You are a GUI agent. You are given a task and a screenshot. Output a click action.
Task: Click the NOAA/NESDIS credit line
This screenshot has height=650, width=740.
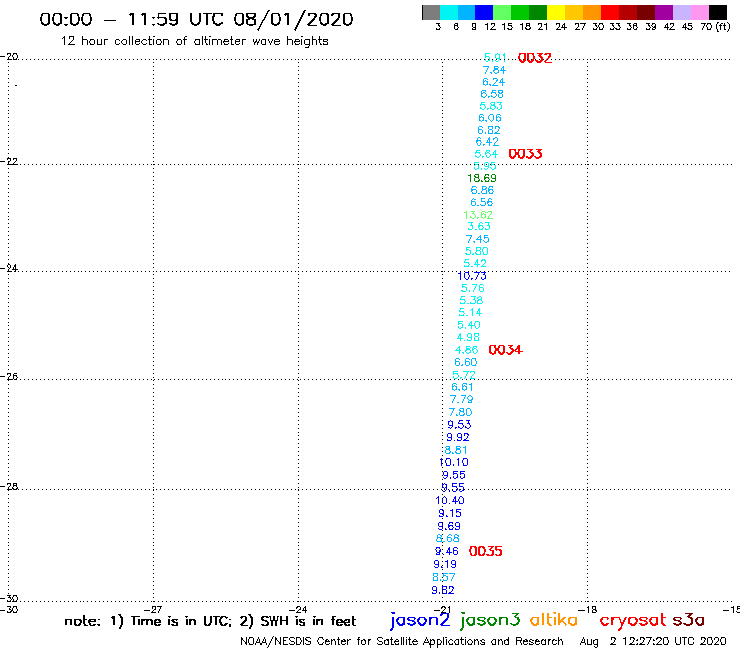click(402, 641)
